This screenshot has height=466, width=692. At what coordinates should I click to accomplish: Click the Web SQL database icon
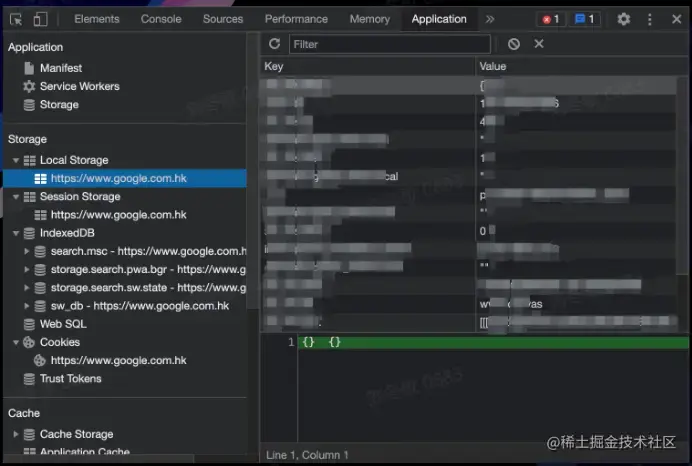[29, 324]
